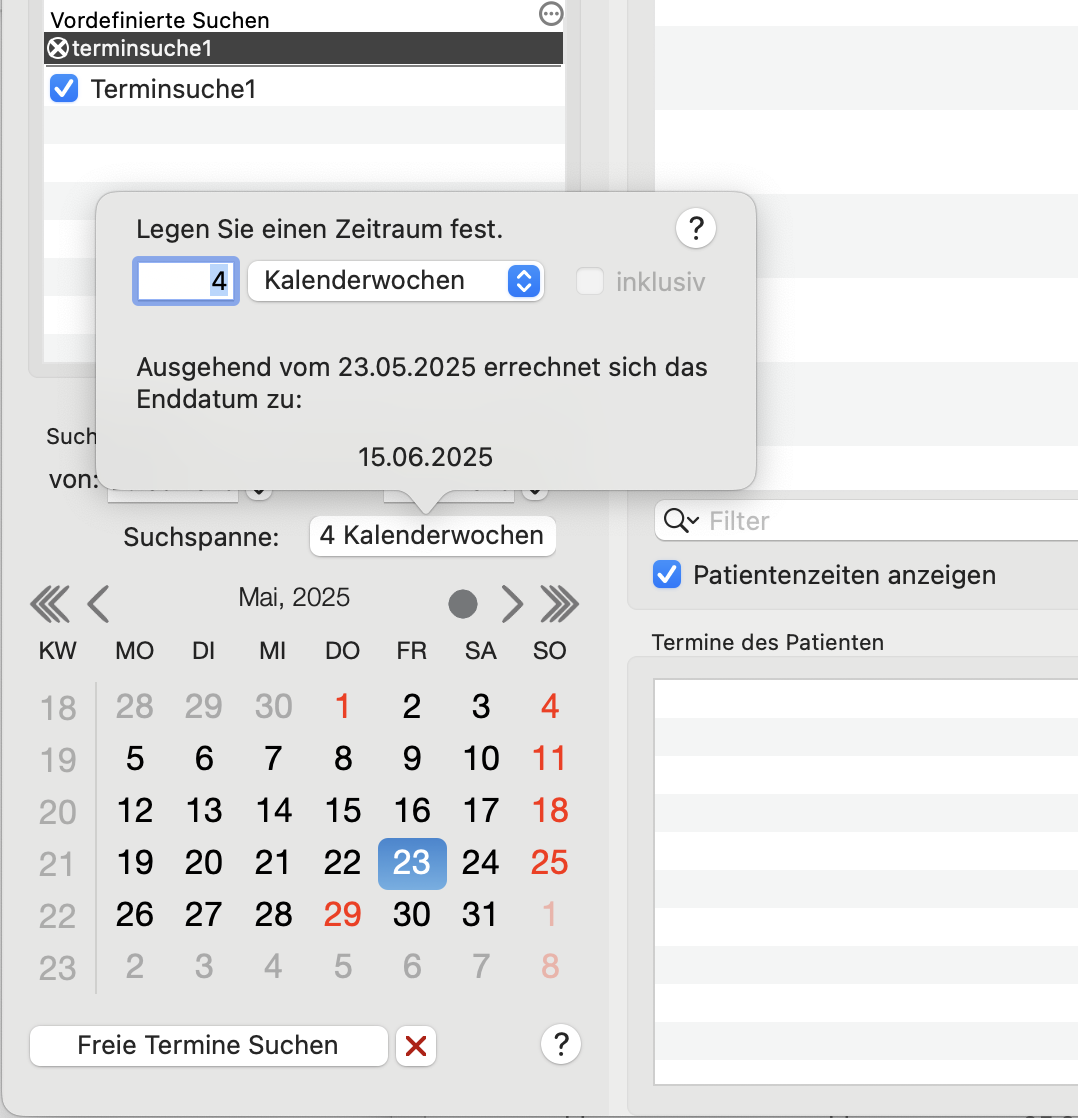Uncheck Patientenzeiten anzeigen
1078x1118 pixels.
(667, 575)
